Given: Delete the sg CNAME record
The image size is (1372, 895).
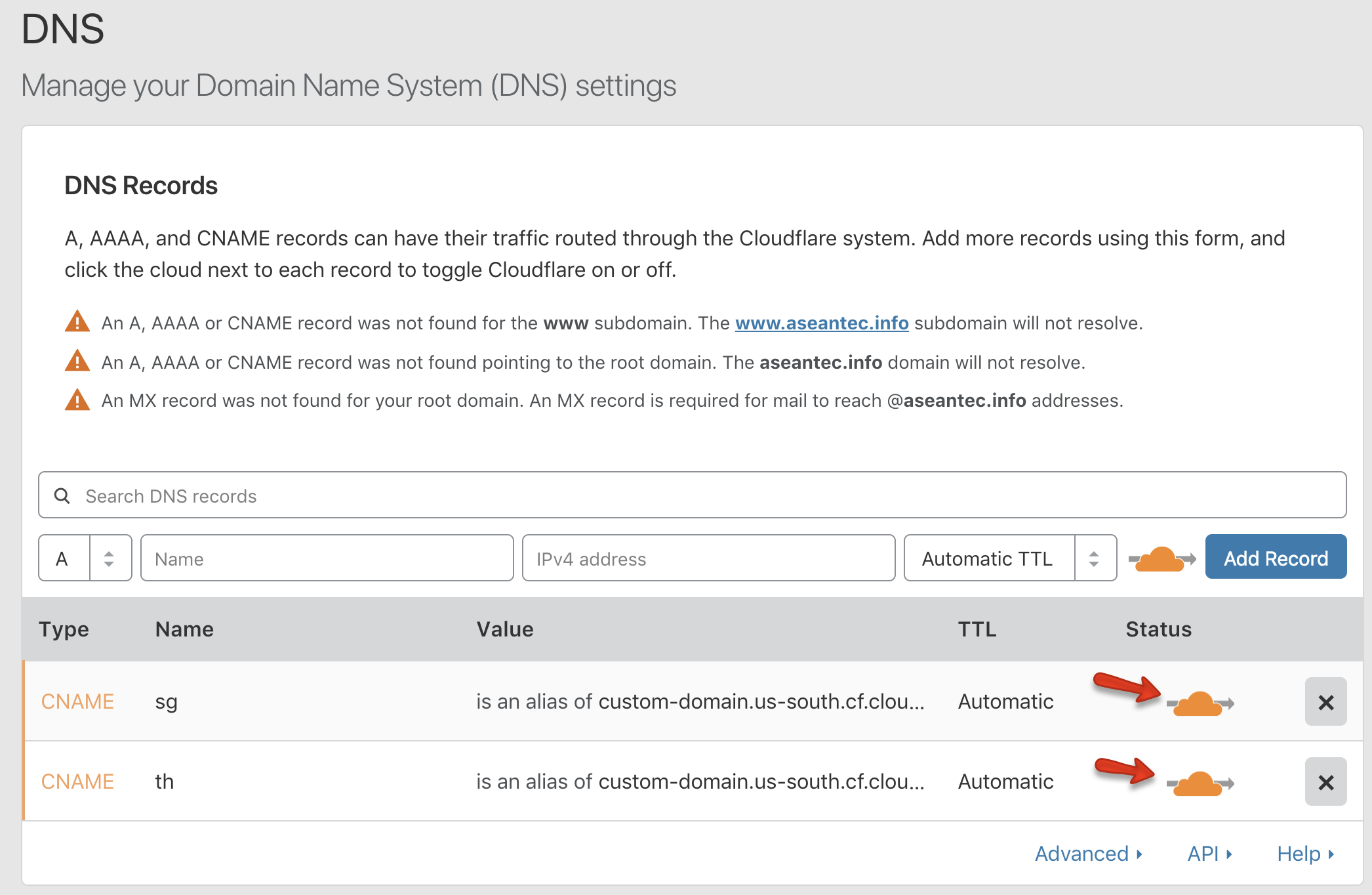Looking at the screenshot, I should tap(1325, 702).
